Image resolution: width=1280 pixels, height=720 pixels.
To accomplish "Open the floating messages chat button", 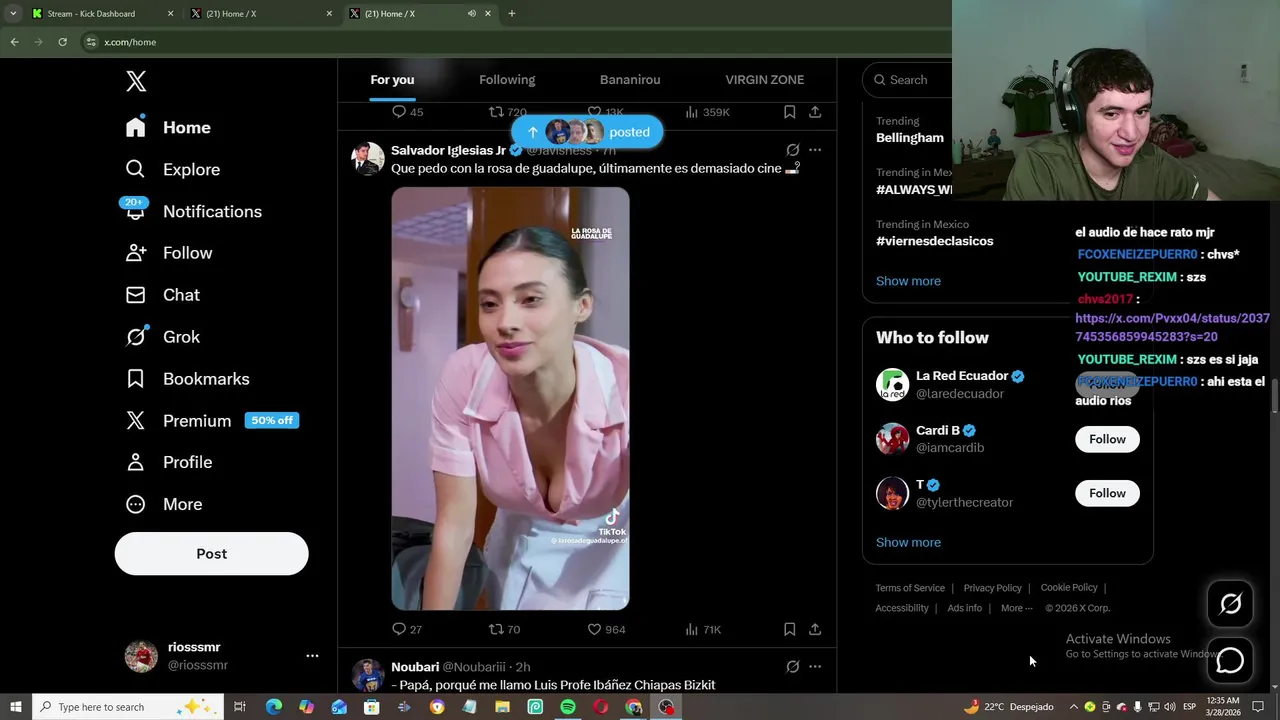I will click(x=1230, y=660).
